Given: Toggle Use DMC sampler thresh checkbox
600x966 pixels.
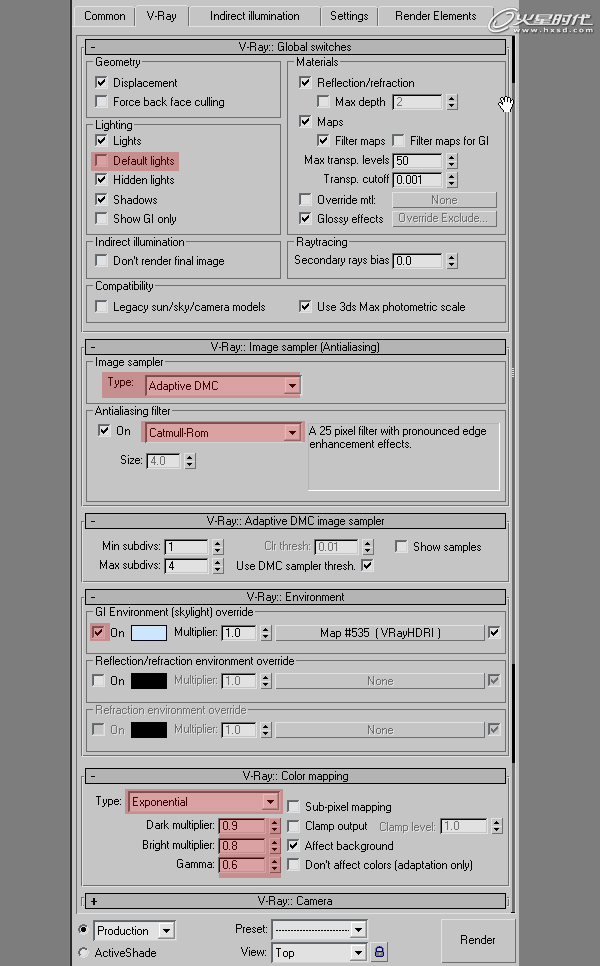Looking at the screenshot, I should click(367, 565).
